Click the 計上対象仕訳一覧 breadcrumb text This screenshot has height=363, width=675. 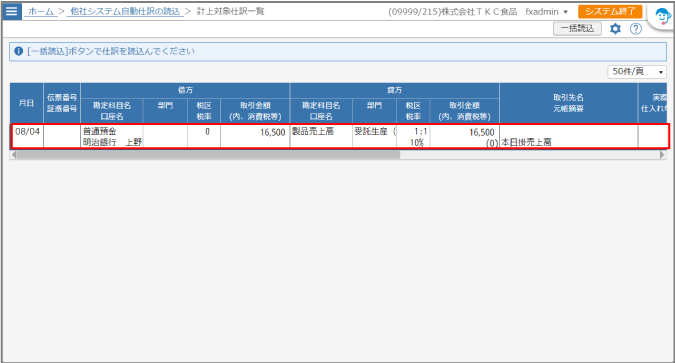pyautogui.click(x=231, y=12)
